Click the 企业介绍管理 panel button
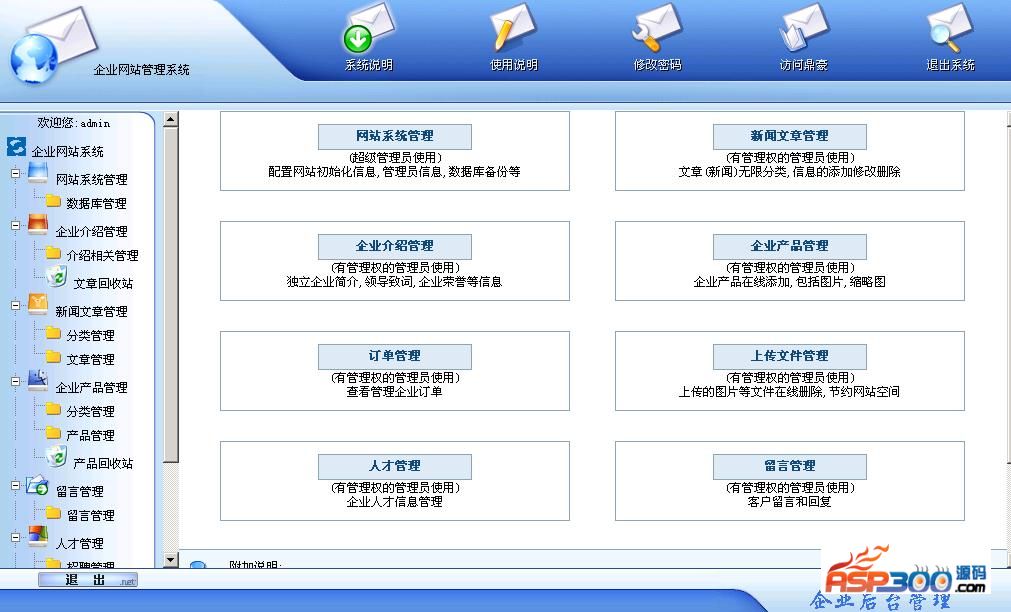Screen dimensions: 1011x612 pos(395,246)
